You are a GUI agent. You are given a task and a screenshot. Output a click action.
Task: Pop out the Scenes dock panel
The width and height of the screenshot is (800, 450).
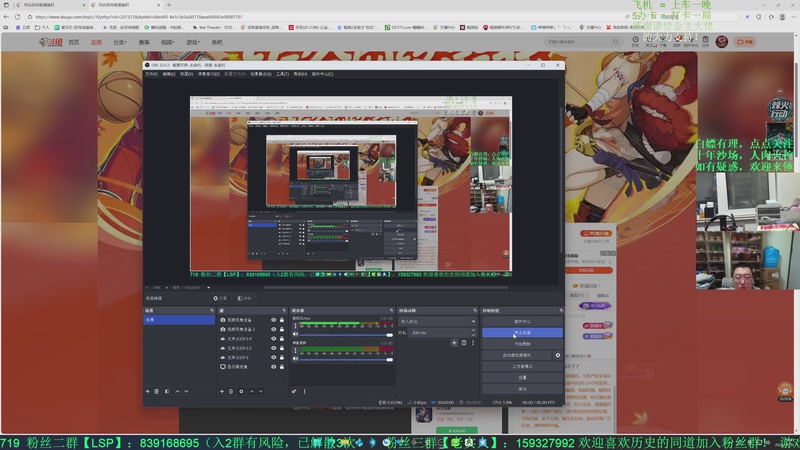[212, 310]
